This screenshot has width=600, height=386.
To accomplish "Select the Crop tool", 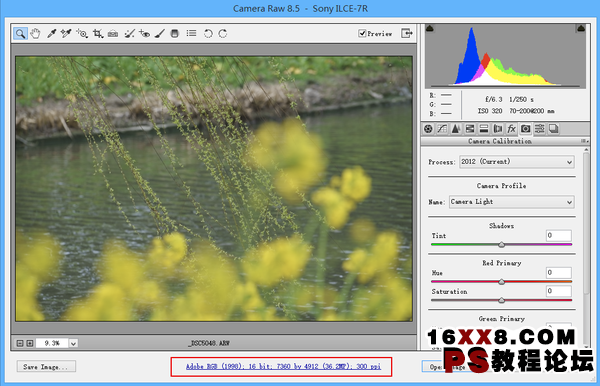I will 98,34.
